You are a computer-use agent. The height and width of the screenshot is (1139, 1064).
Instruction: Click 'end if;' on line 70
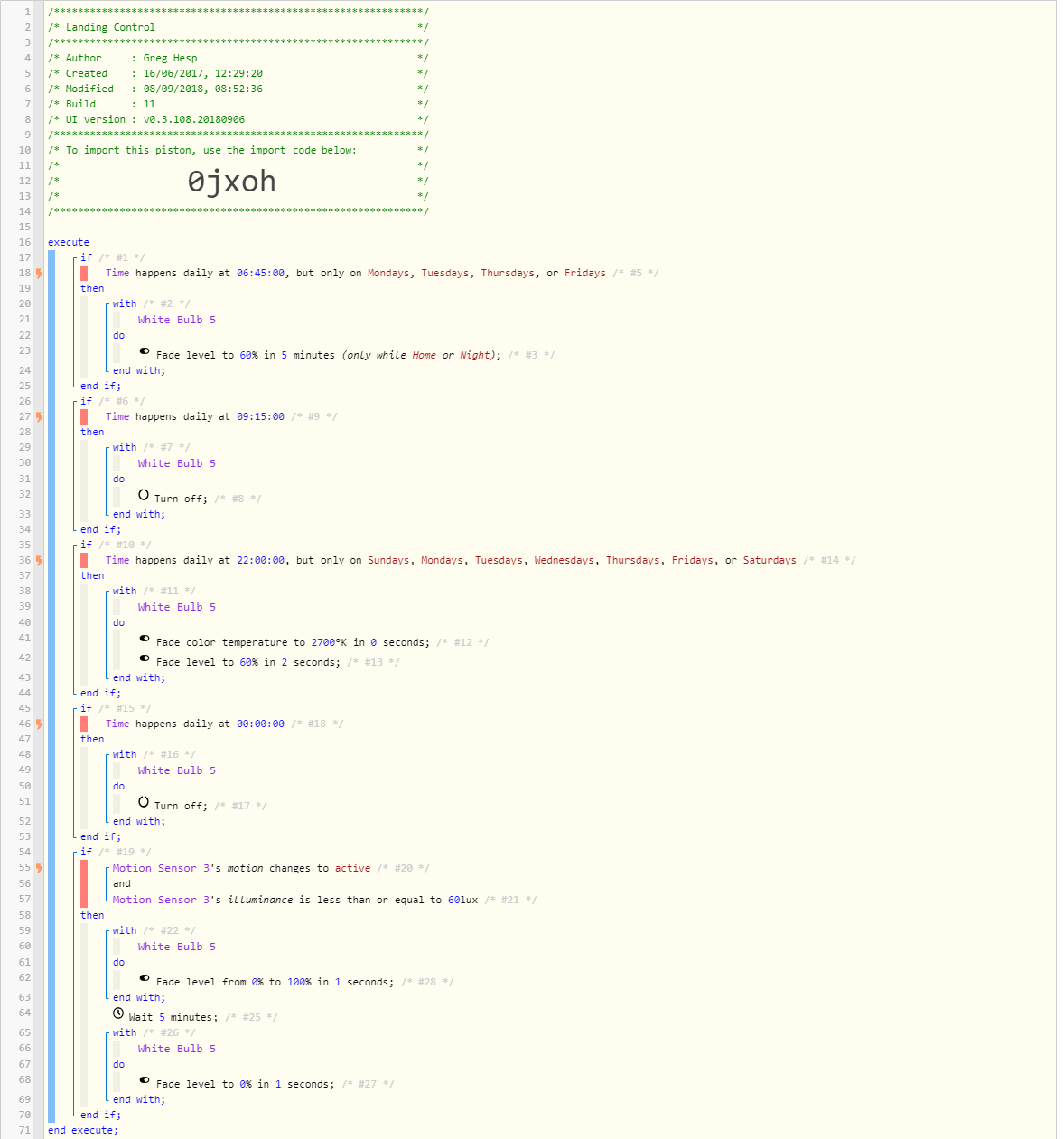point(100,1115)
